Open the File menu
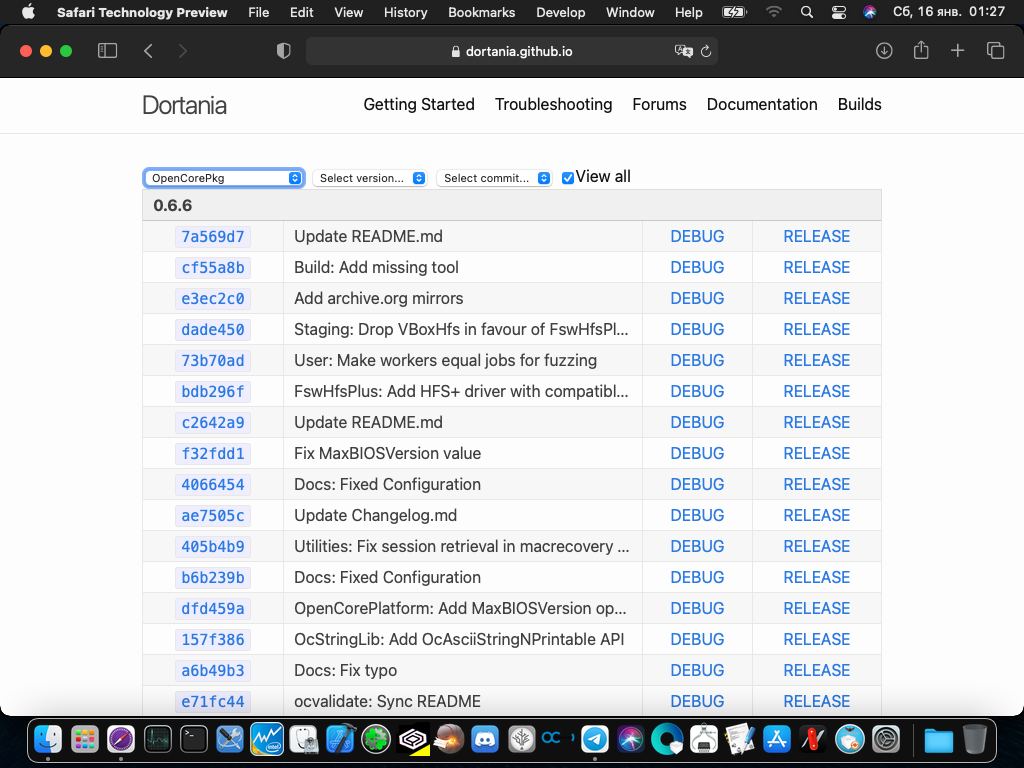This screenshot has height=768, width=1024. point(259,12)
